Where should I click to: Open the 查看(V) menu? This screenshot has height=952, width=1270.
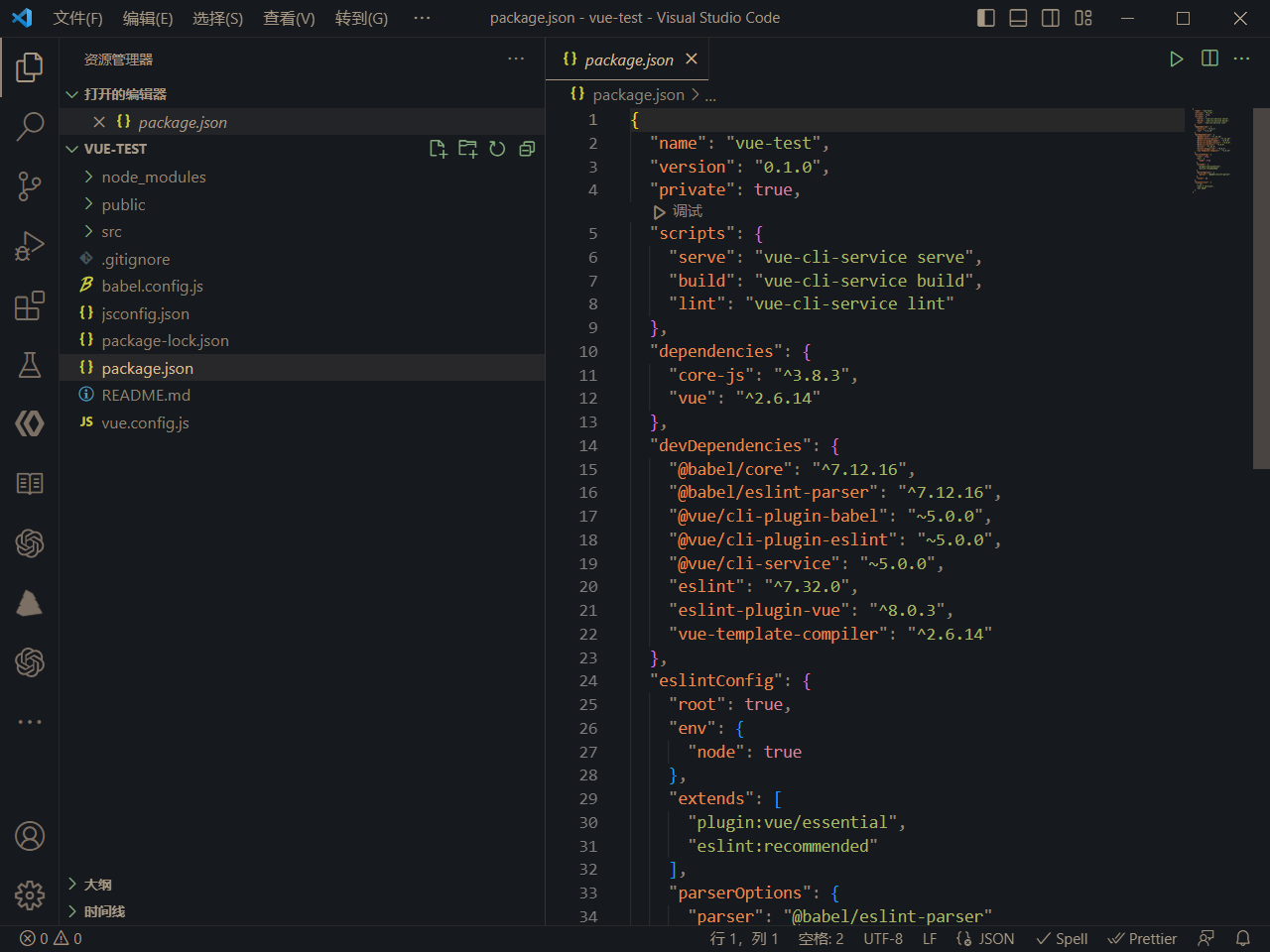289,18
